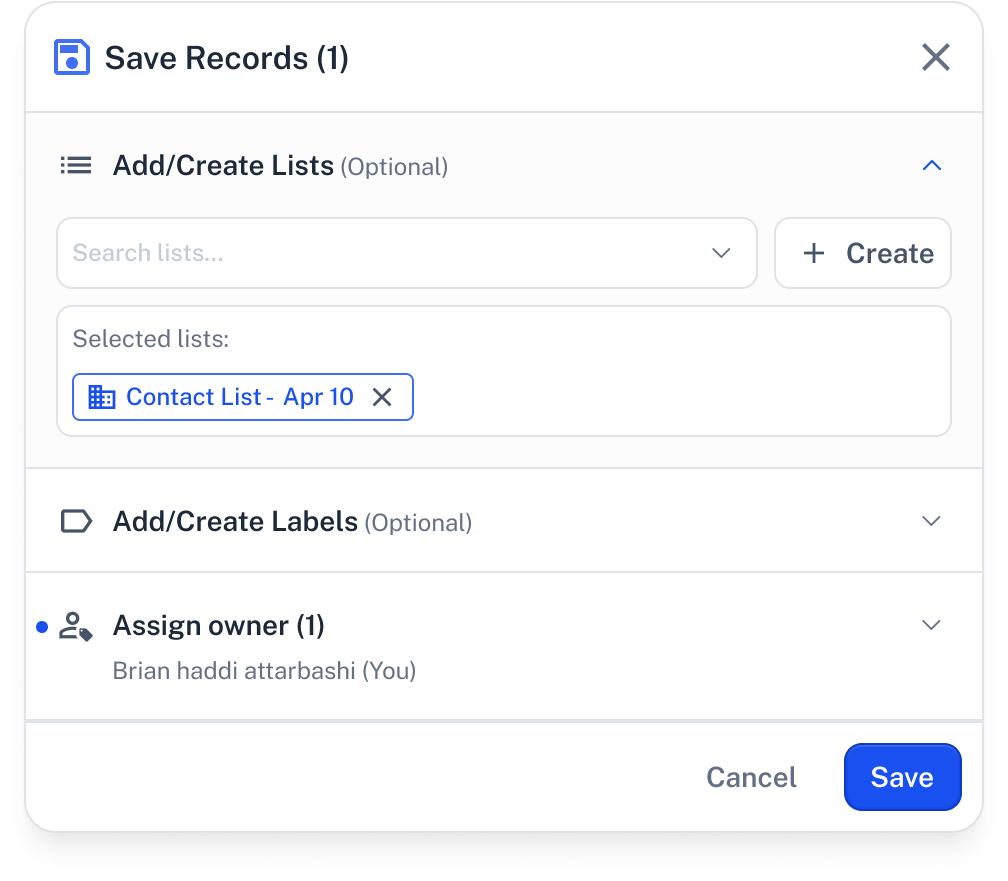
Task: Click Assign owner (1) heading
Action: tap(219, 626)
